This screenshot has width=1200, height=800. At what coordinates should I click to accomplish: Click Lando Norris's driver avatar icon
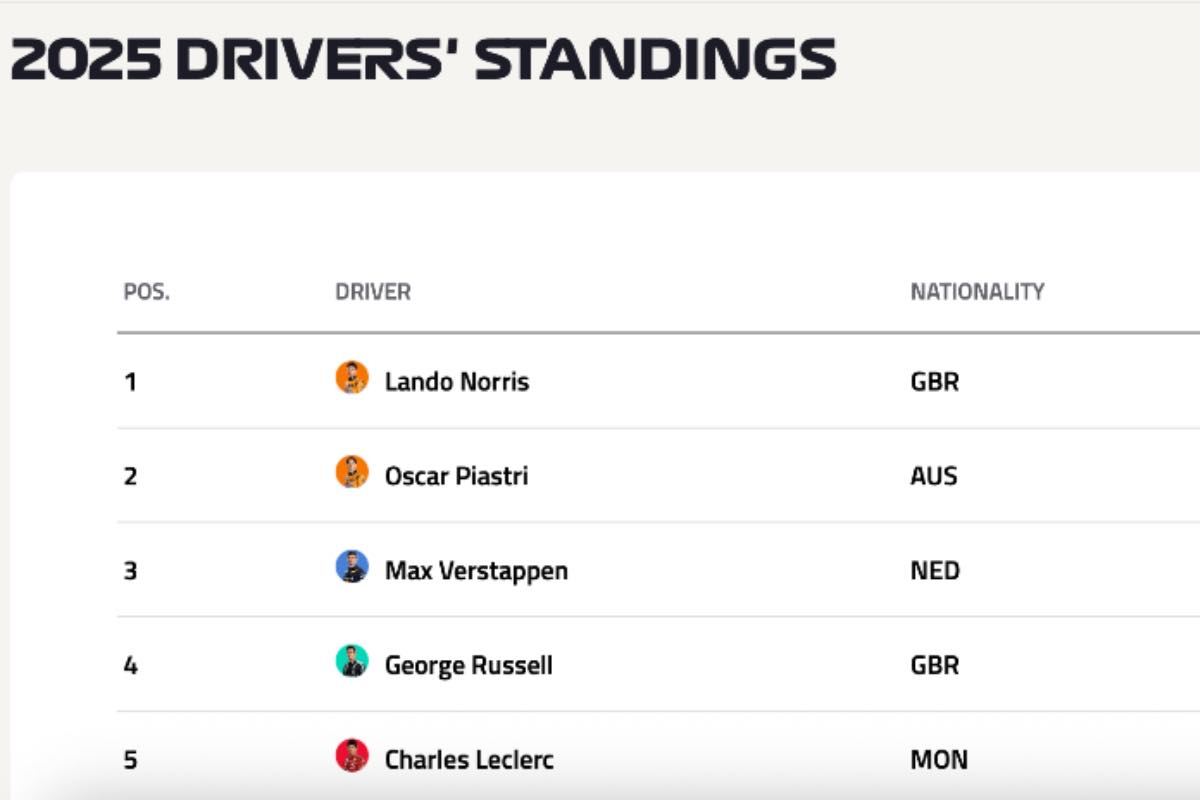352,378
